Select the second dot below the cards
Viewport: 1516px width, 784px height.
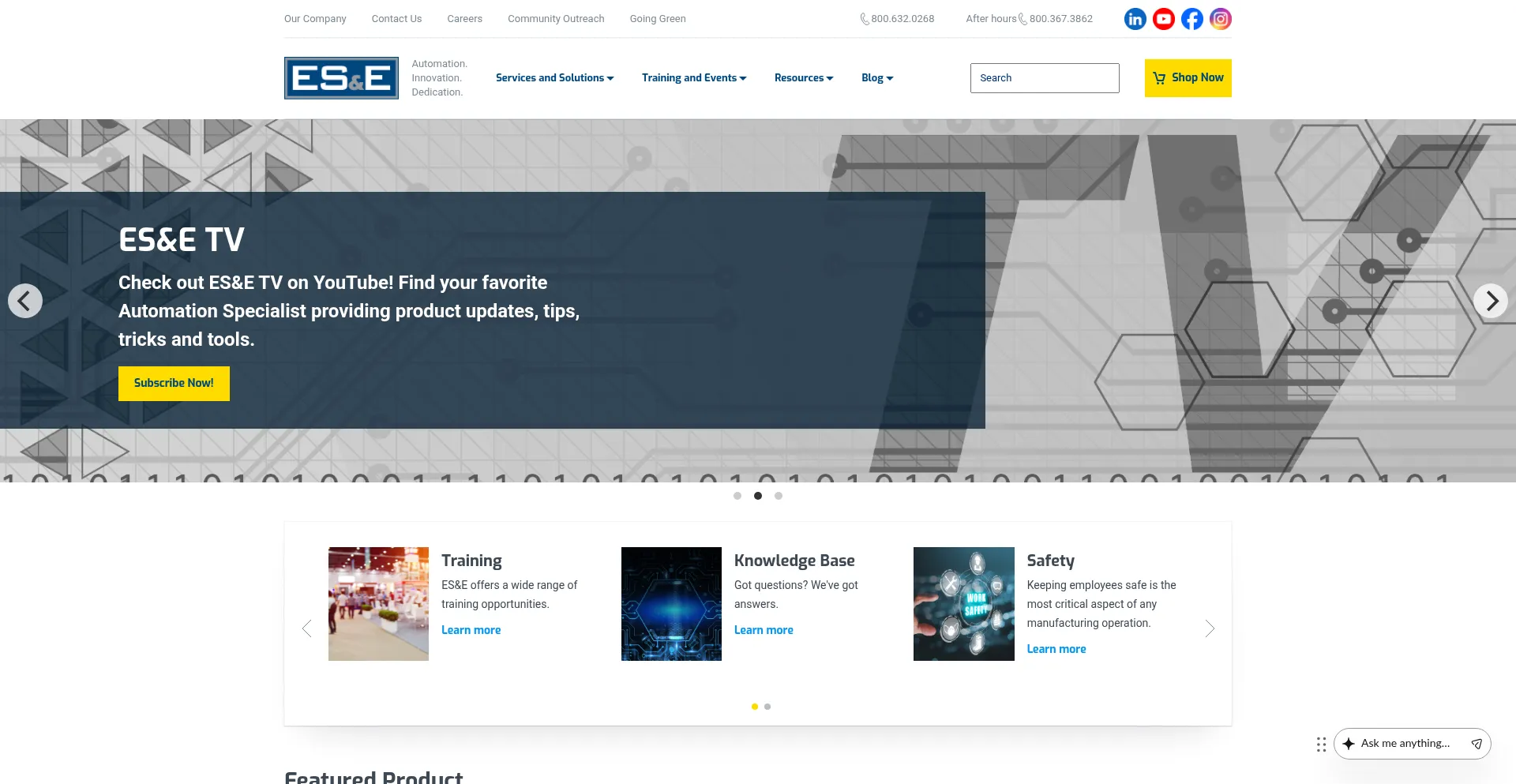click(x=767, y=707)
